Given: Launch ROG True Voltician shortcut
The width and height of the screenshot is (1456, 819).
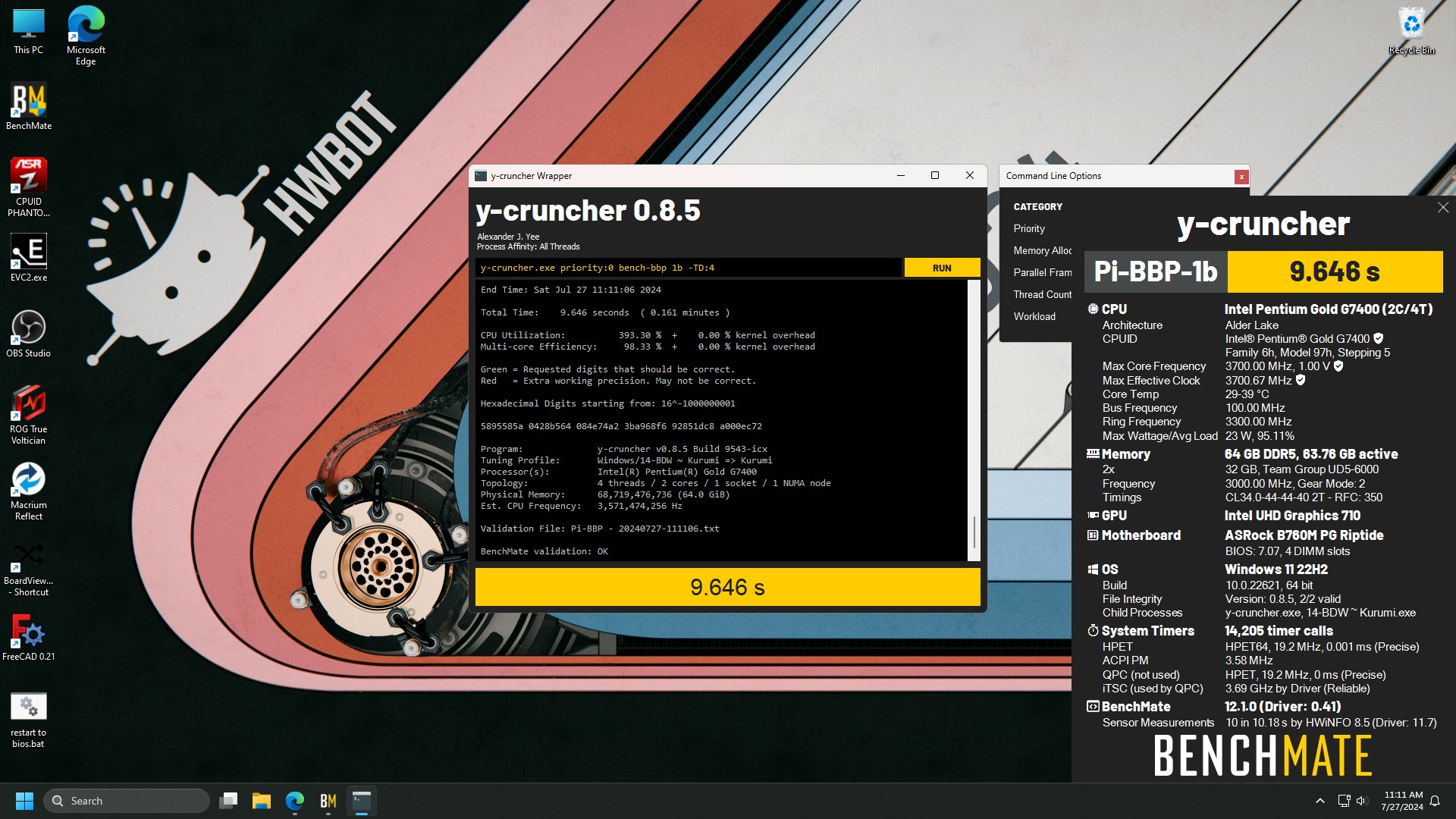Looking at the screenshot, I should 29,415.
